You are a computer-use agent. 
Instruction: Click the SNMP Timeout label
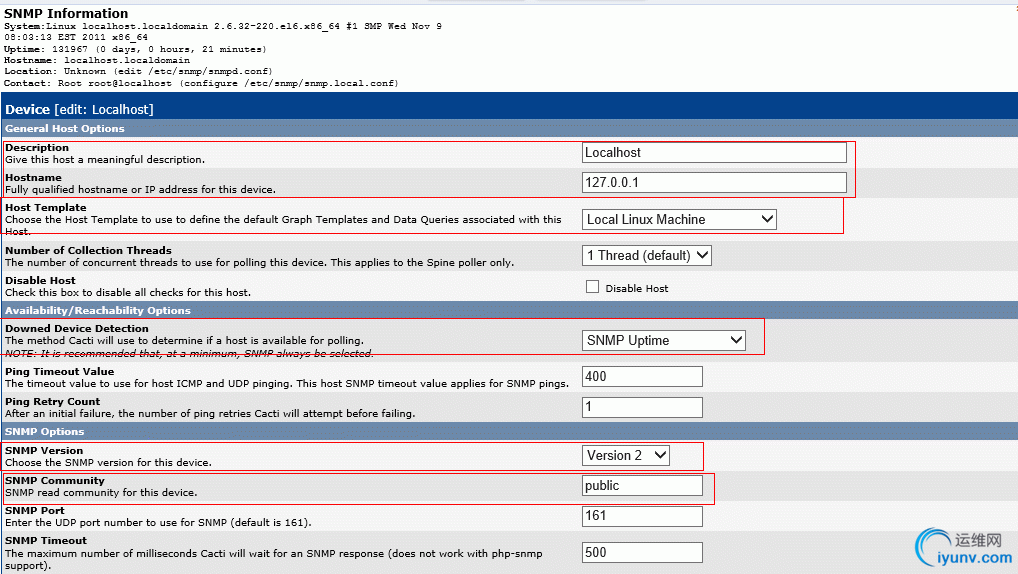point(46,540)
